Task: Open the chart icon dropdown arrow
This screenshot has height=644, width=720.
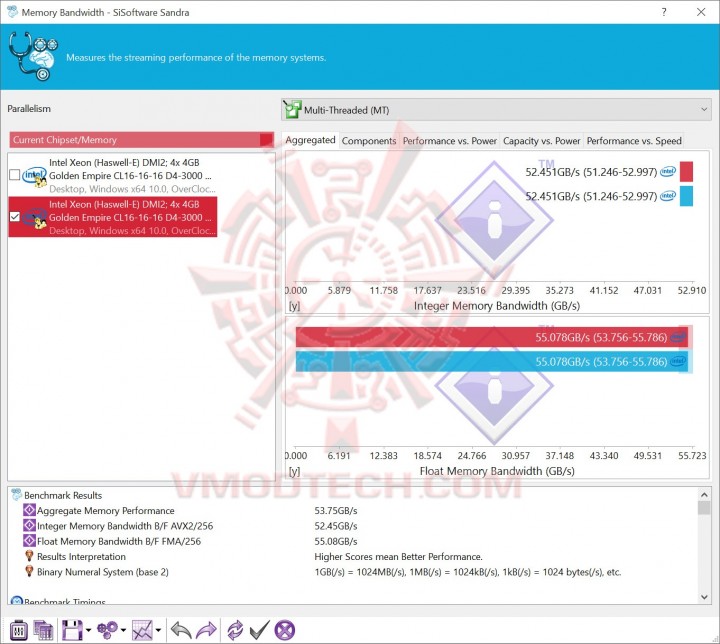Action: click(158, 630)
